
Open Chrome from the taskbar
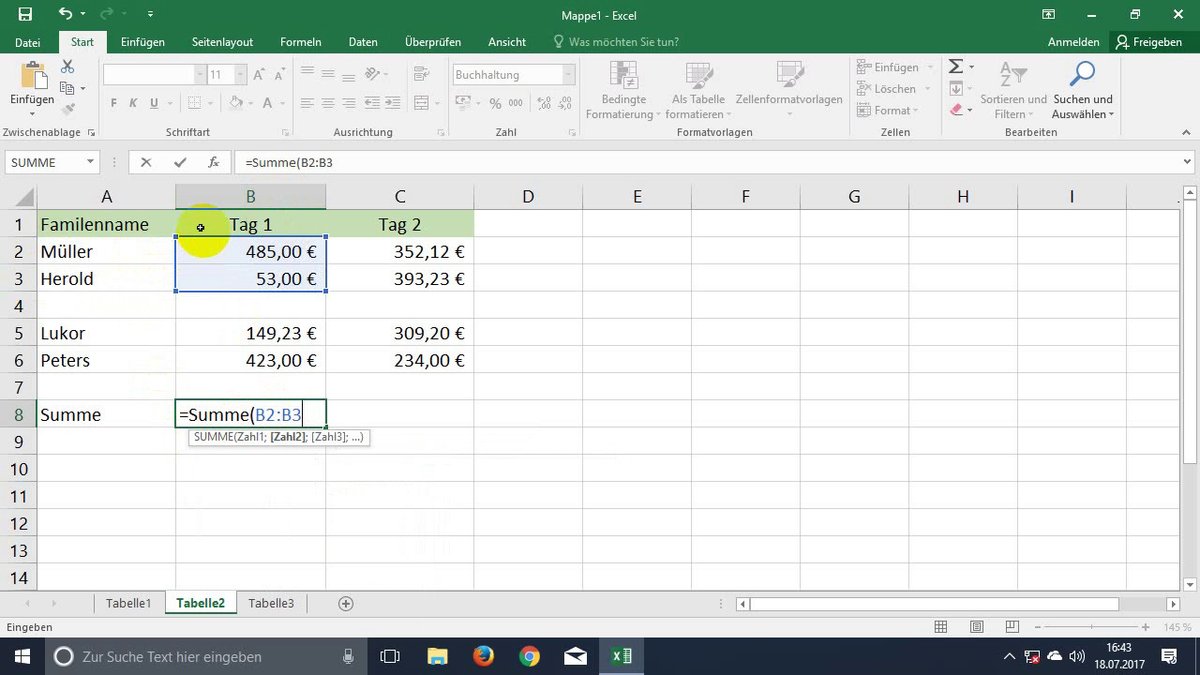(x=529, y=657)
